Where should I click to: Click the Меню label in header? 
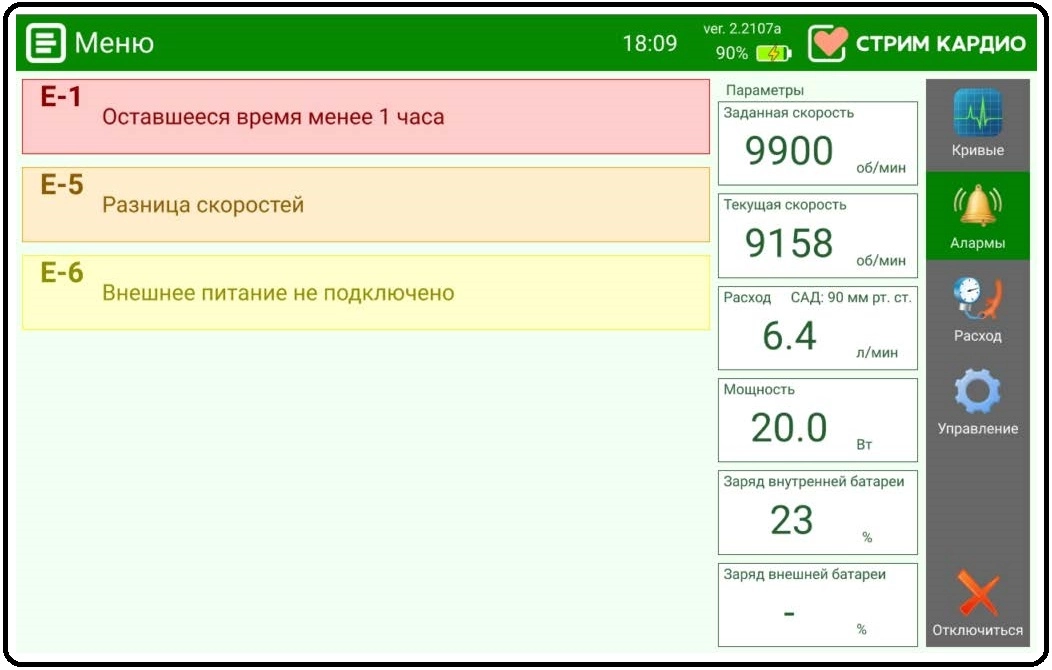114,43
